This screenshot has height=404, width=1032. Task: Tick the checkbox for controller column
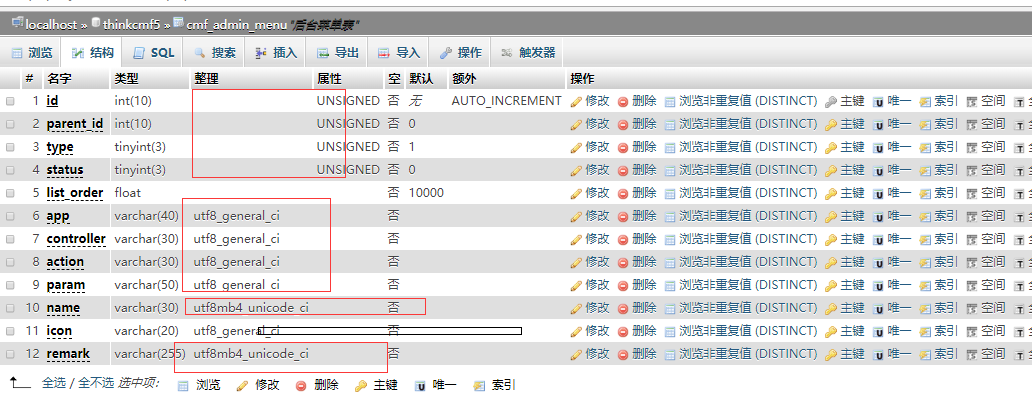click(x=10, y=240)
